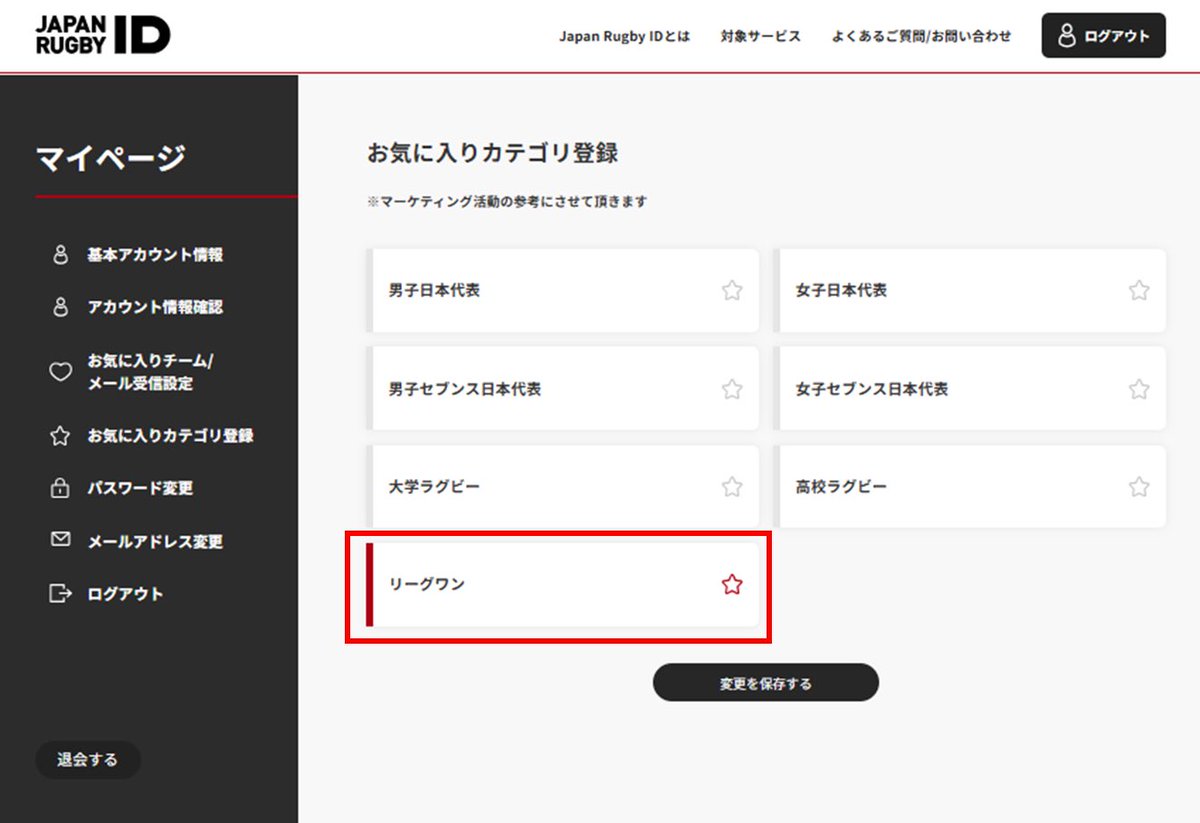Click ログアウト in the sidebar
Image resolution: width=1200 pixels, height=823 pixels.
(125, 594)
